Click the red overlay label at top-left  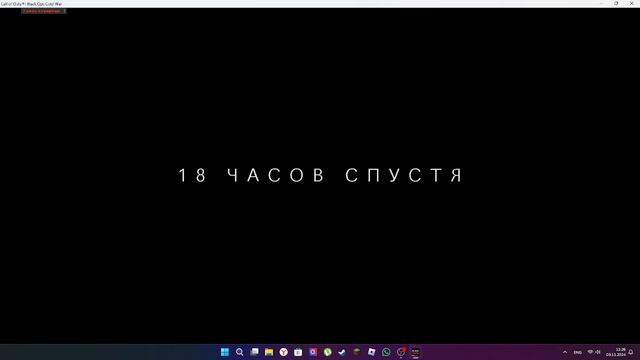[x=44, y=11]
